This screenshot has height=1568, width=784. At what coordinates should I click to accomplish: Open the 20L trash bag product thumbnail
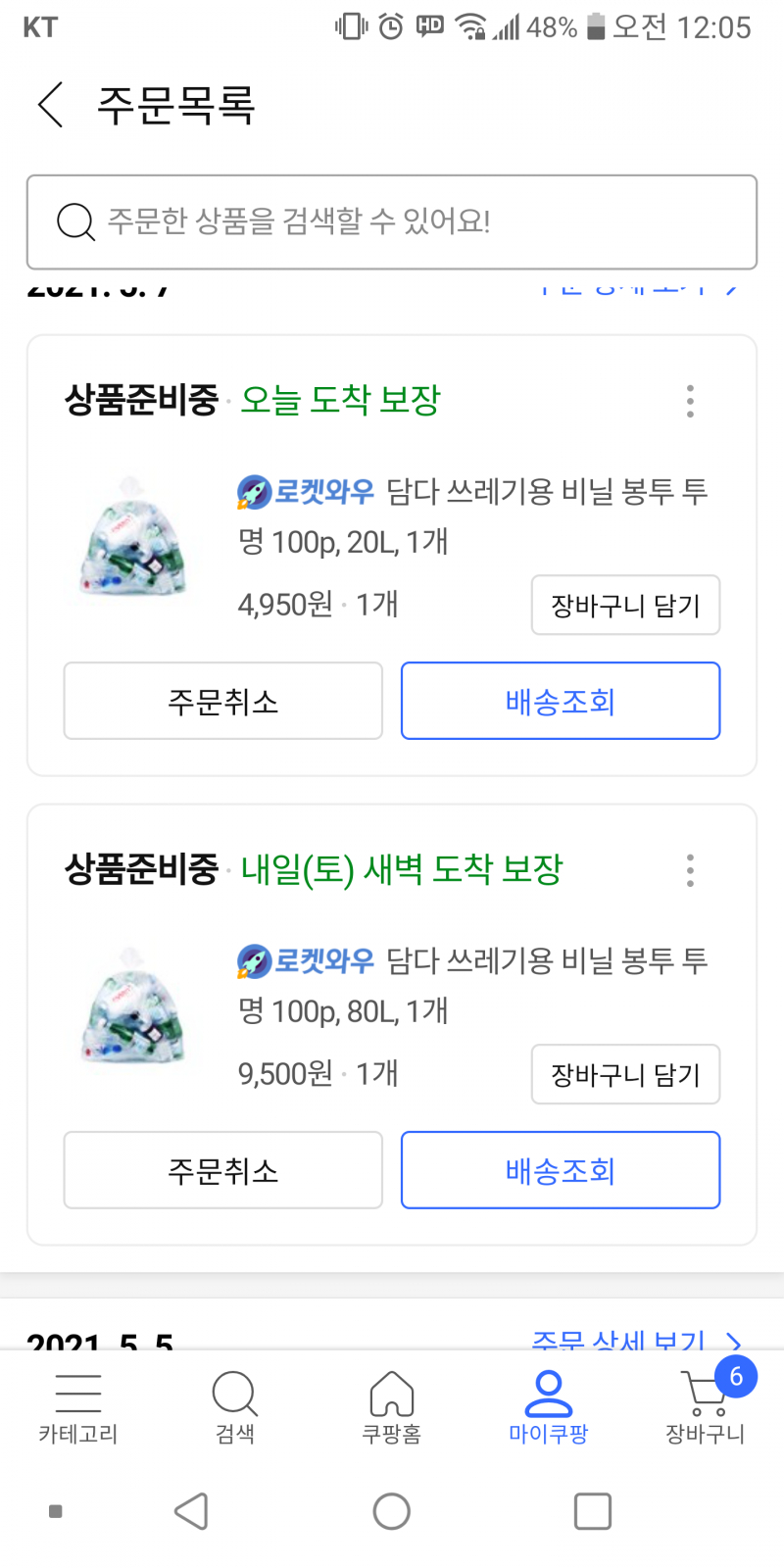click(x=132, y=540)
